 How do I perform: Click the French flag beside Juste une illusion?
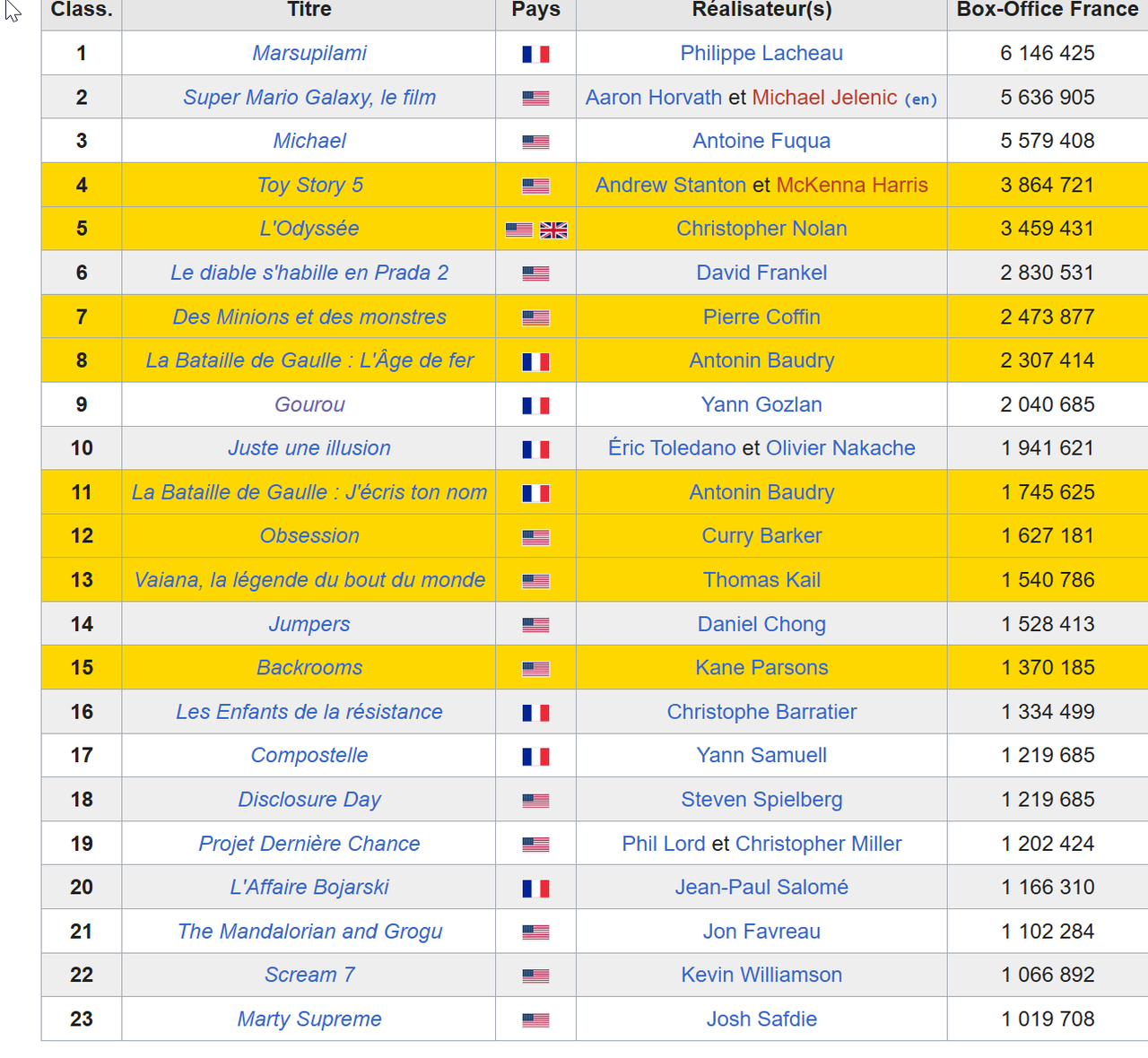coord(535,450)
